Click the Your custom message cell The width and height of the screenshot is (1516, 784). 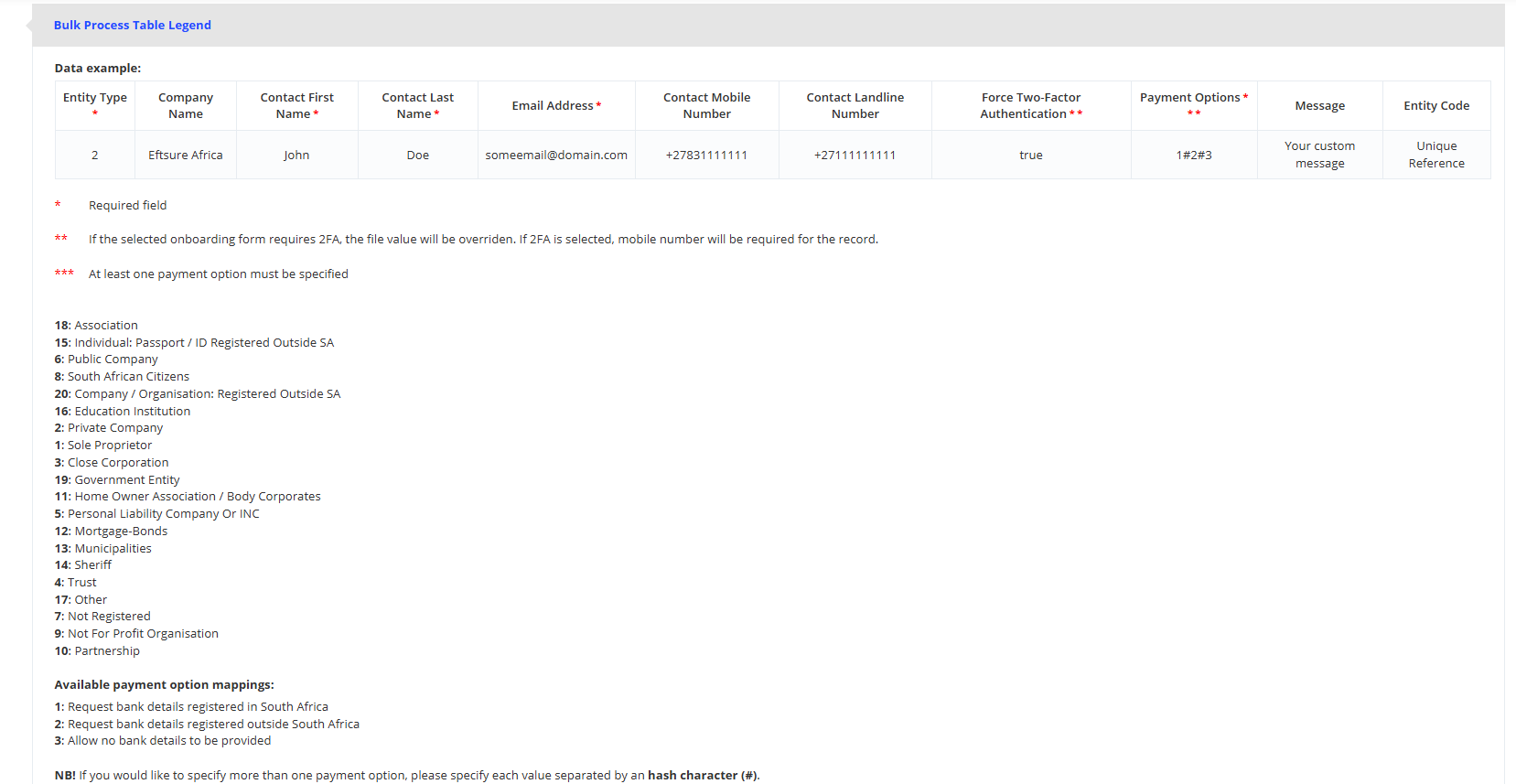click(x=1319, y=155)
